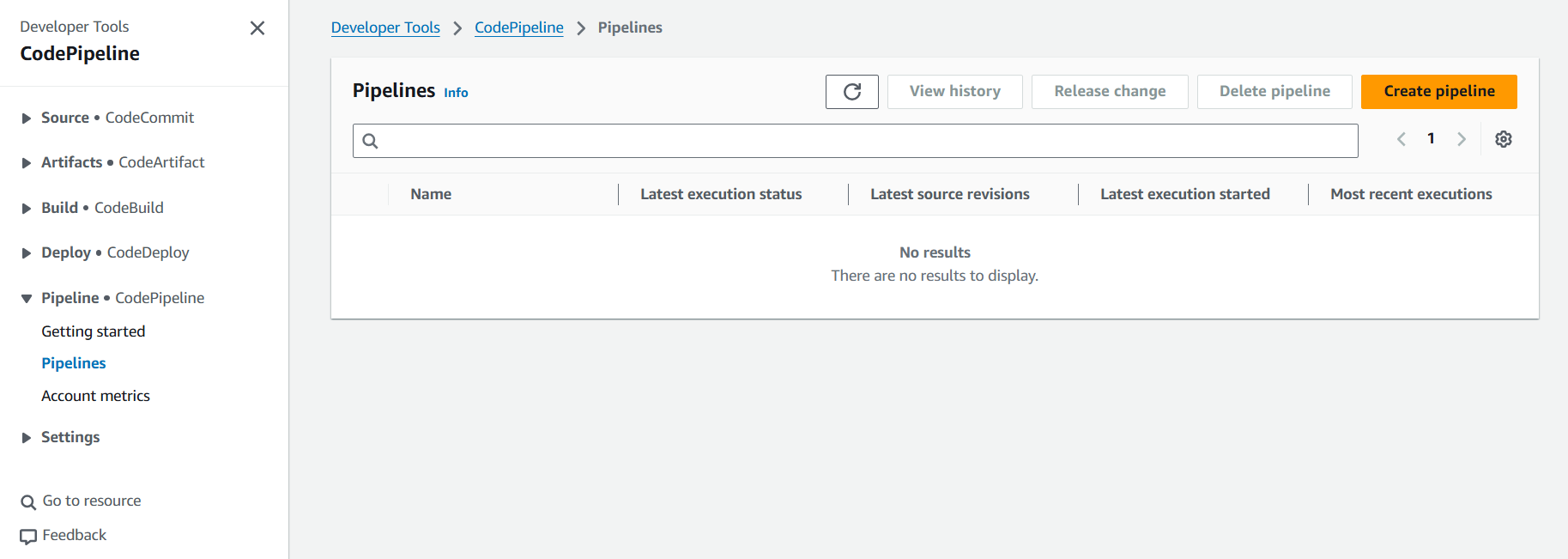
Task: Click the Release change button
Action: point(1110,92)
